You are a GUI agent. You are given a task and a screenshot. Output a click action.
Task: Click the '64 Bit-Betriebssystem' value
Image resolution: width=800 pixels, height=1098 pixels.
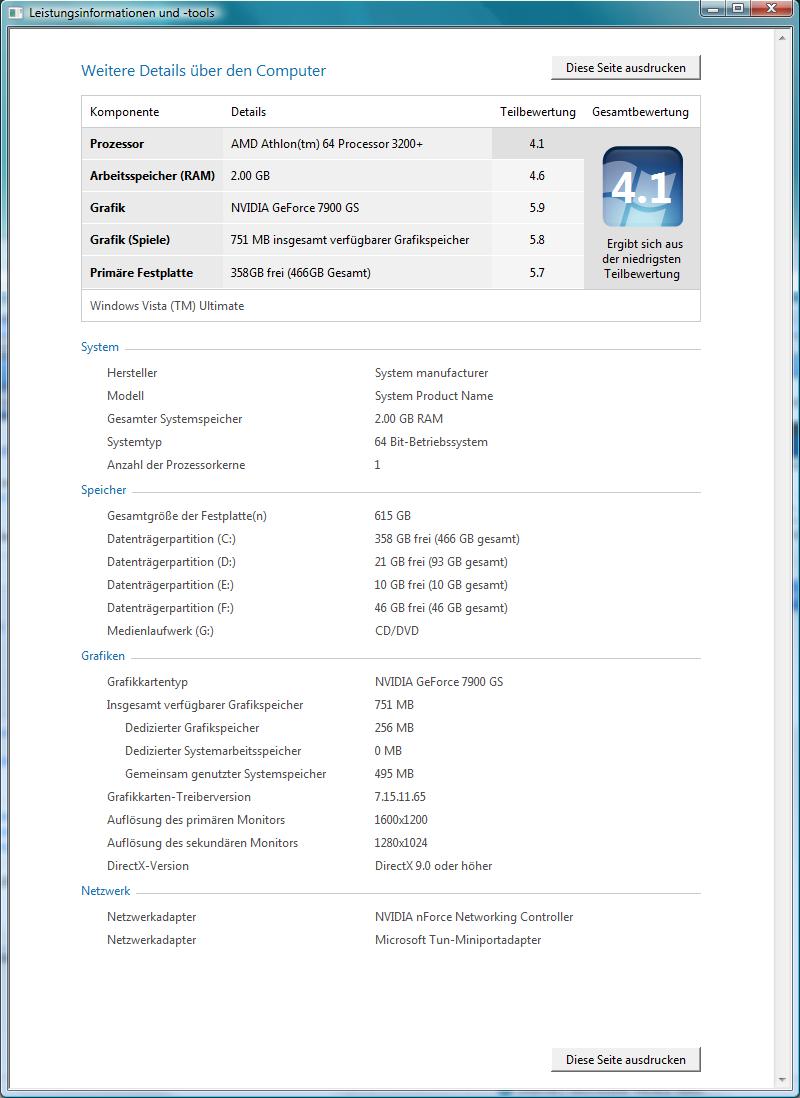tap(431, 442)
